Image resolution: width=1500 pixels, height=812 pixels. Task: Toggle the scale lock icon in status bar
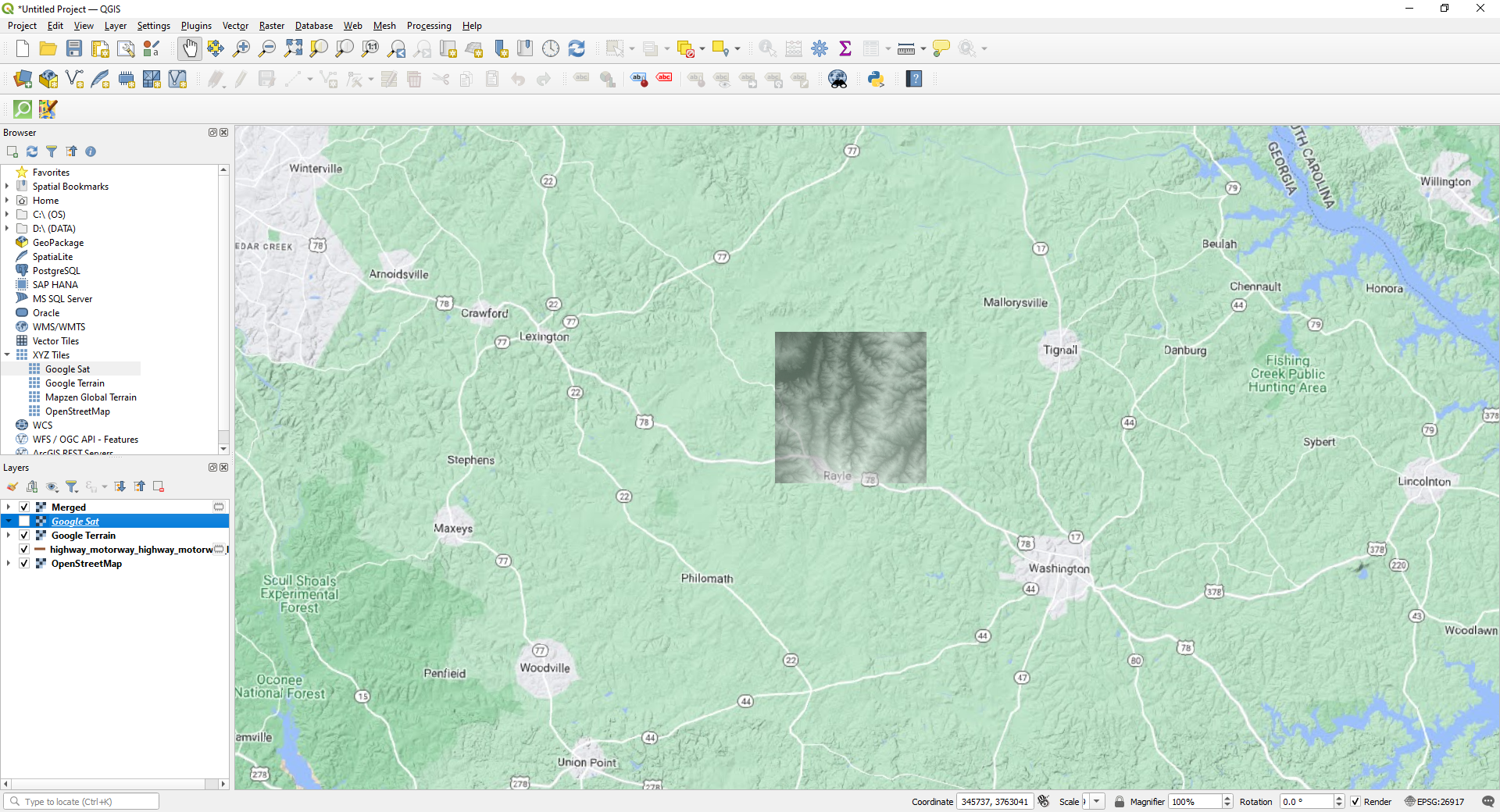(x=1120, y=802)
